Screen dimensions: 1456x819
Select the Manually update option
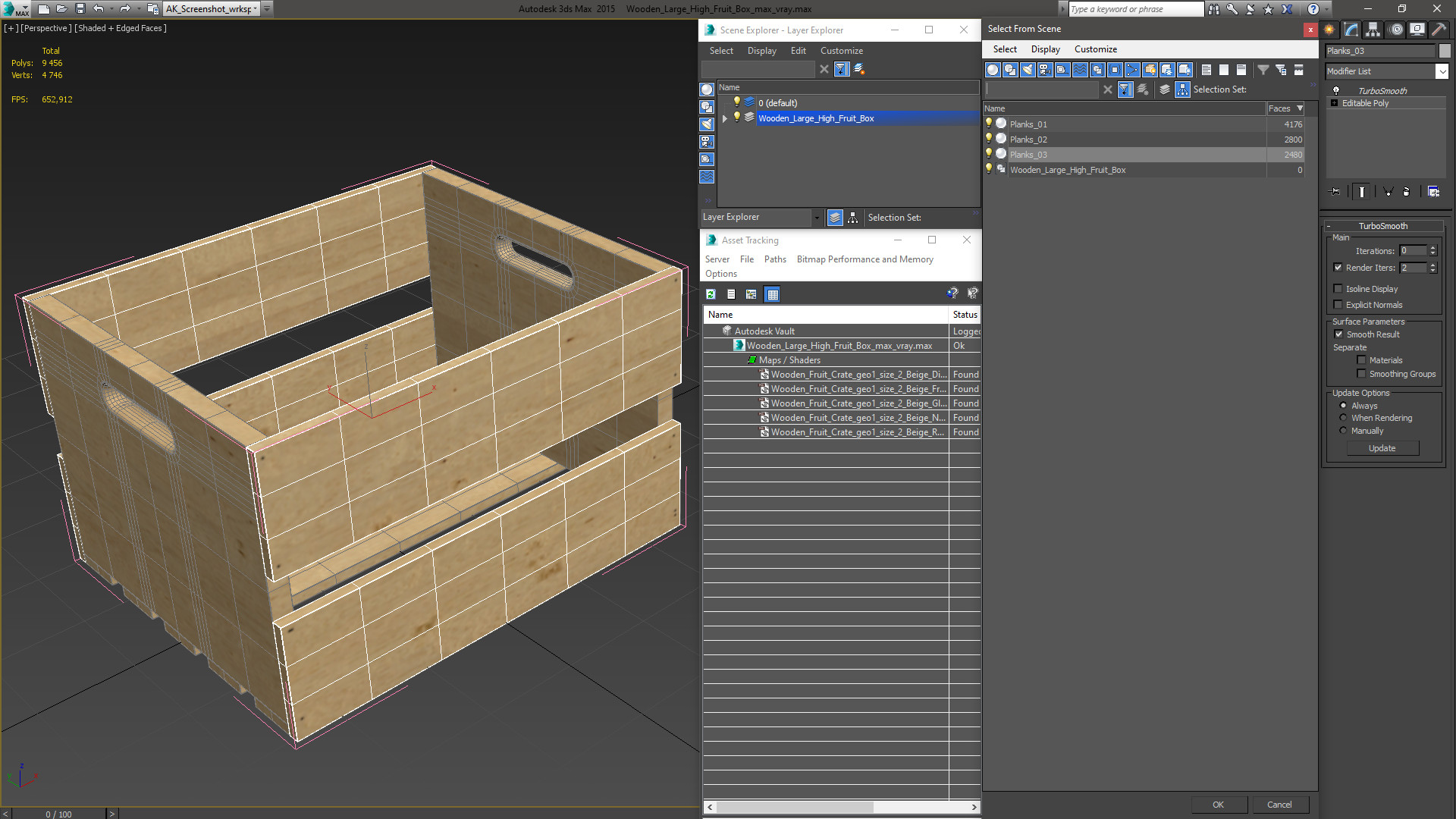click(x=1343, y=431)
